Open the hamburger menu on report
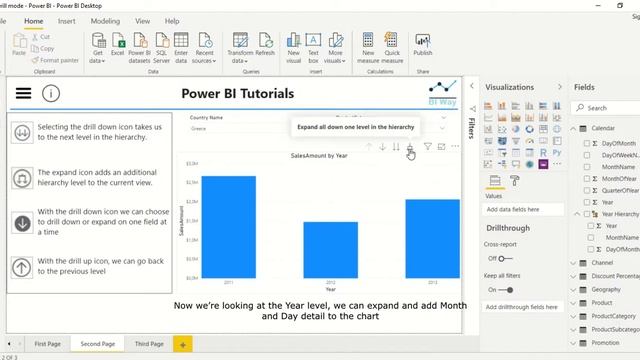Viewport: 640px width, 360px height. tap(23, 93)
